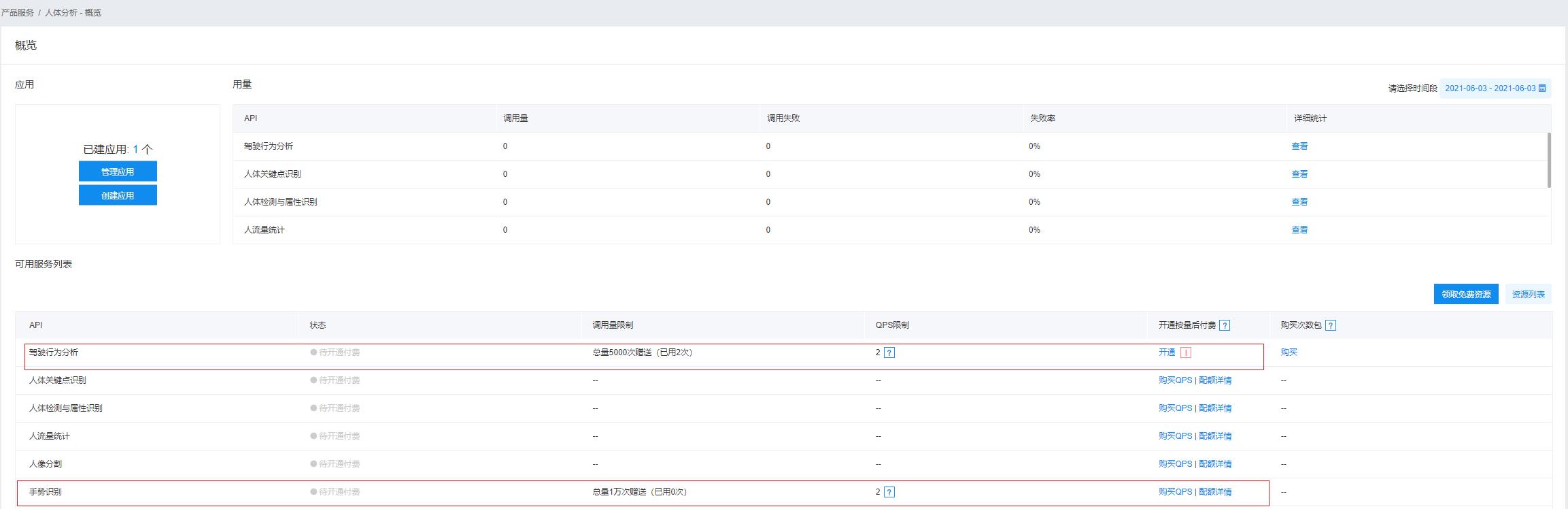
Task: Click 领取免费资源 button
Action: click(x=1466, y=294)
